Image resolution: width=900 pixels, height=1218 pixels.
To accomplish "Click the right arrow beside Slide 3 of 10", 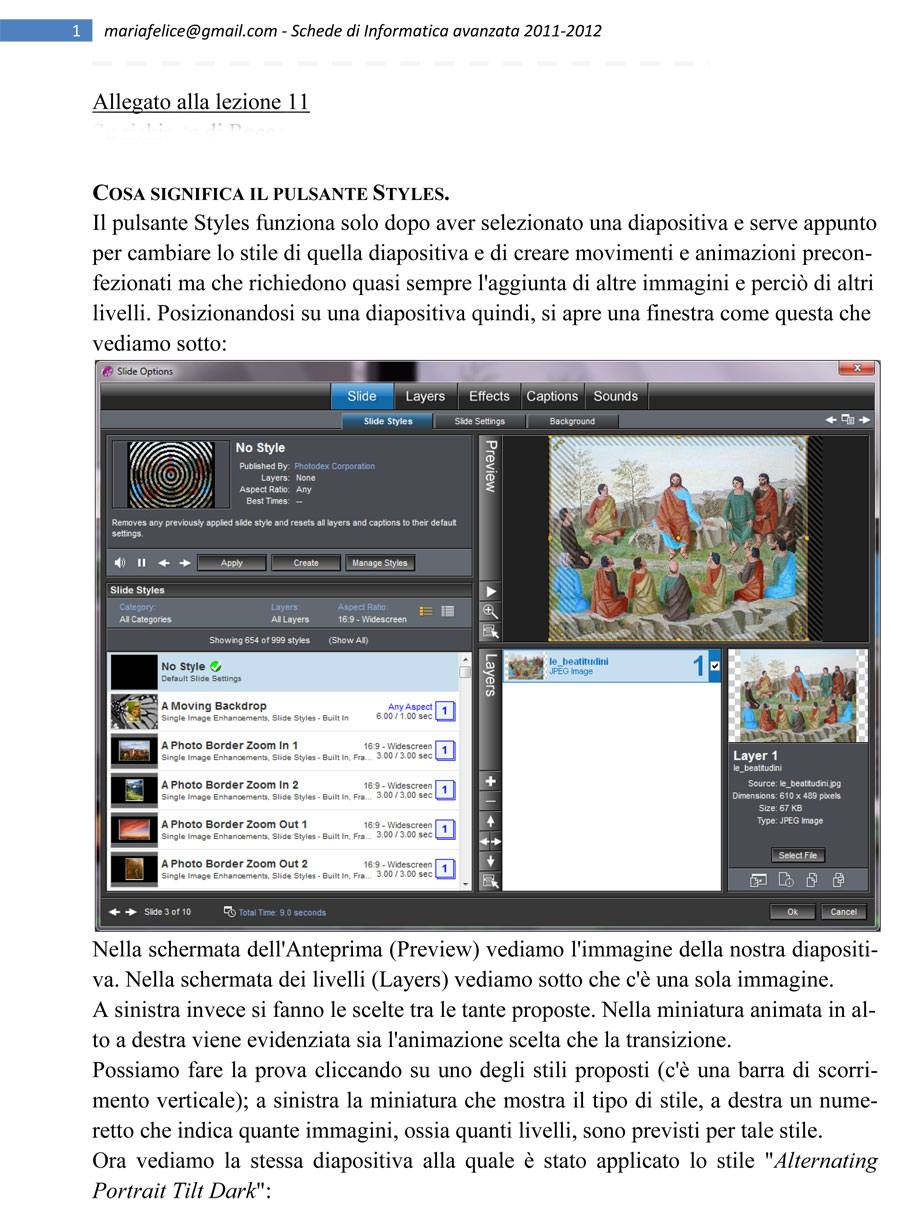I will [x=131, y=912].
